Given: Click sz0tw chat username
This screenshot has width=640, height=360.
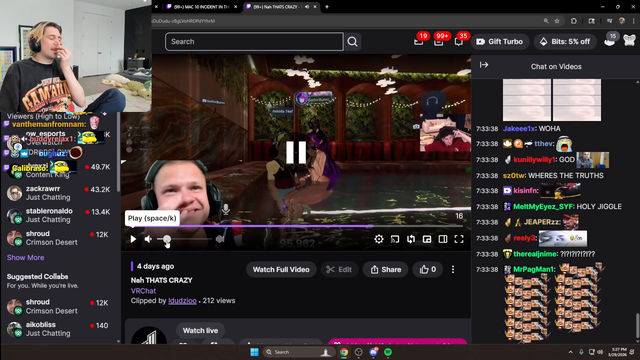Looking at the screenshot, I should pyautogui.click(x=514, y=176).
